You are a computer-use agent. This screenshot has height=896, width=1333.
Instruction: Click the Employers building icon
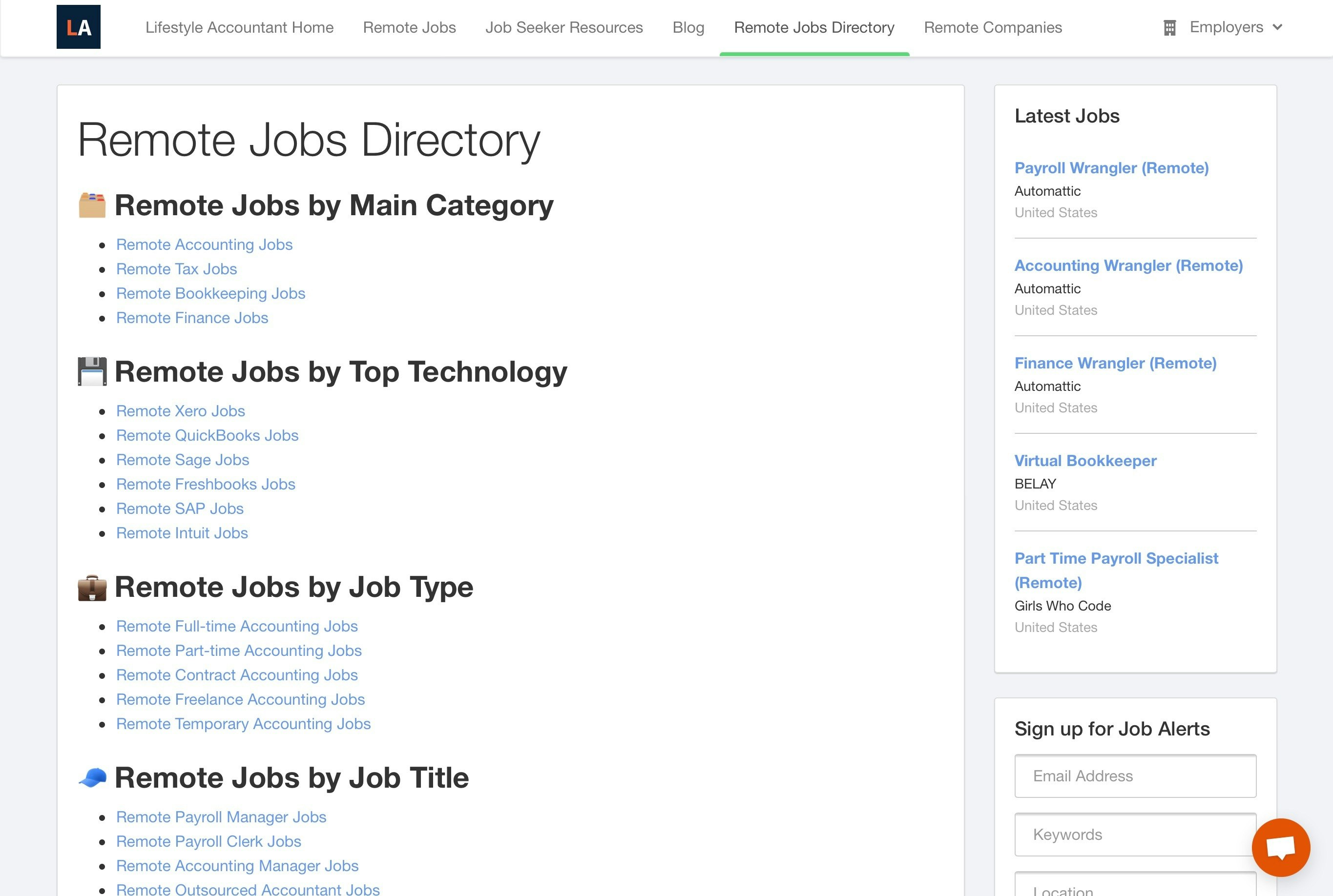1169,27
